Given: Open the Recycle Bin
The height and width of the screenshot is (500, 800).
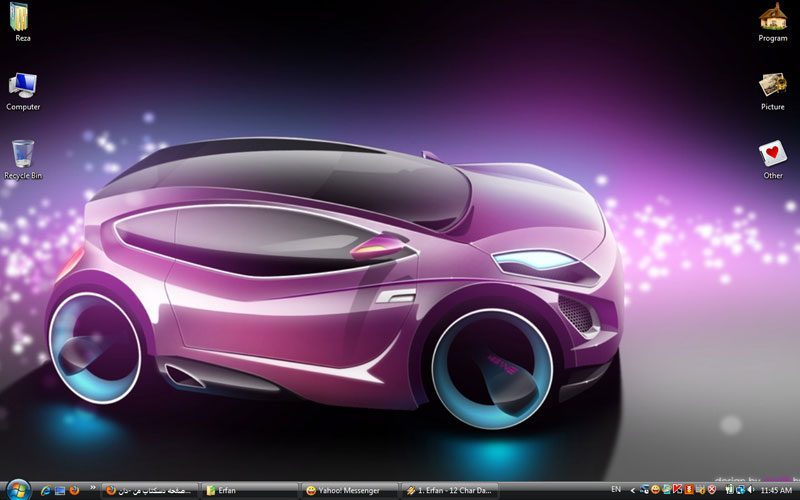Looking at the screenshot, I should pyautogui.click(x=22, y=154).
